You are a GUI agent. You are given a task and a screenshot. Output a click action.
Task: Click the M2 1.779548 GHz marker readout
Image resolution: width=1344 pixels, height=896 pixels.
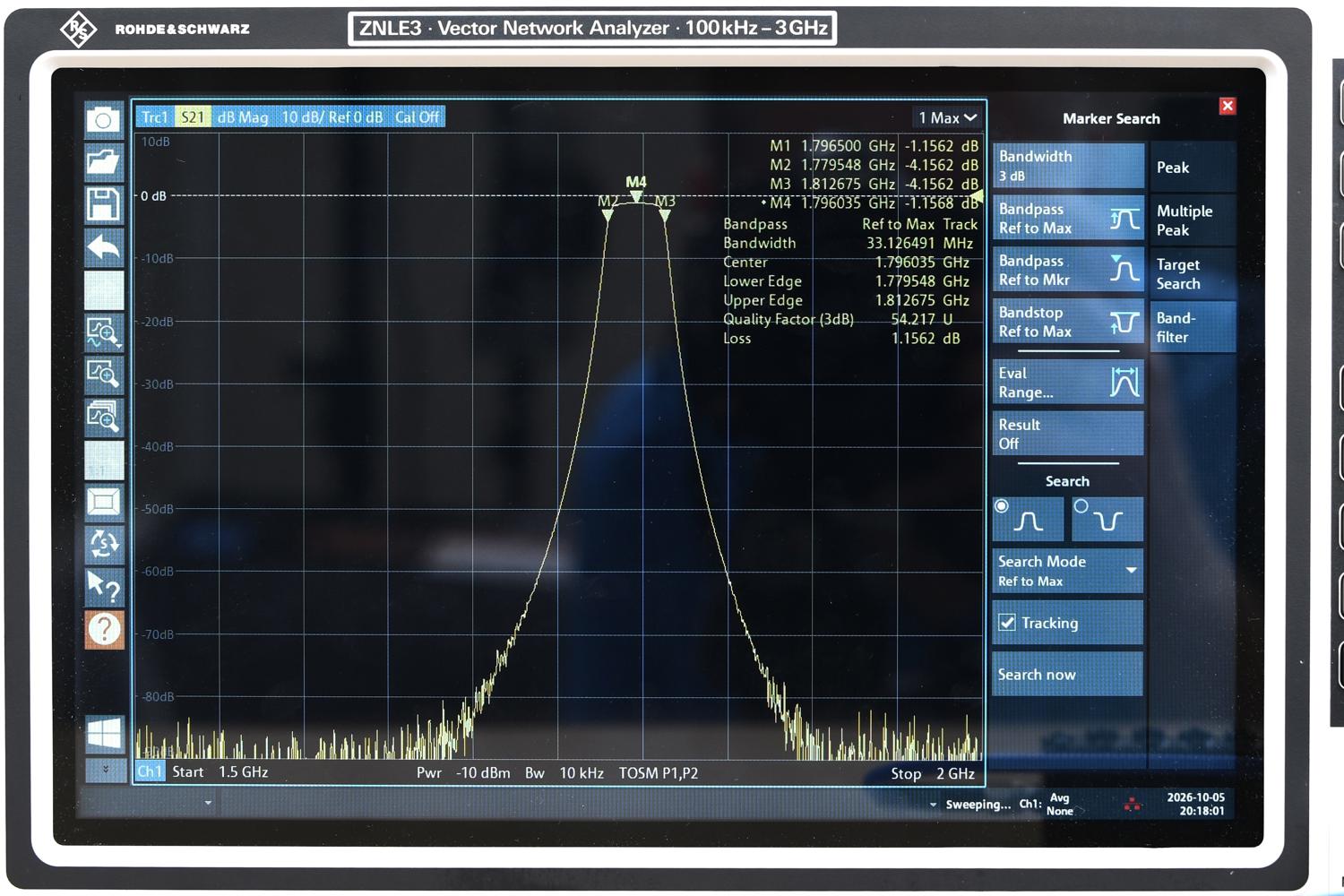(874, 165)
